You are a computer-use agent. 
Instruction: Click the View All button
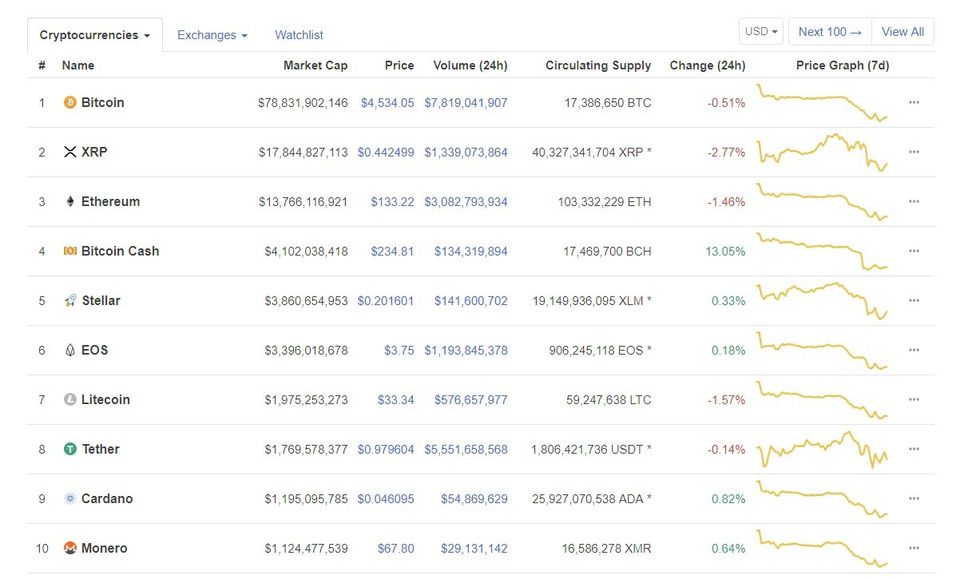(x=902, y=32)
